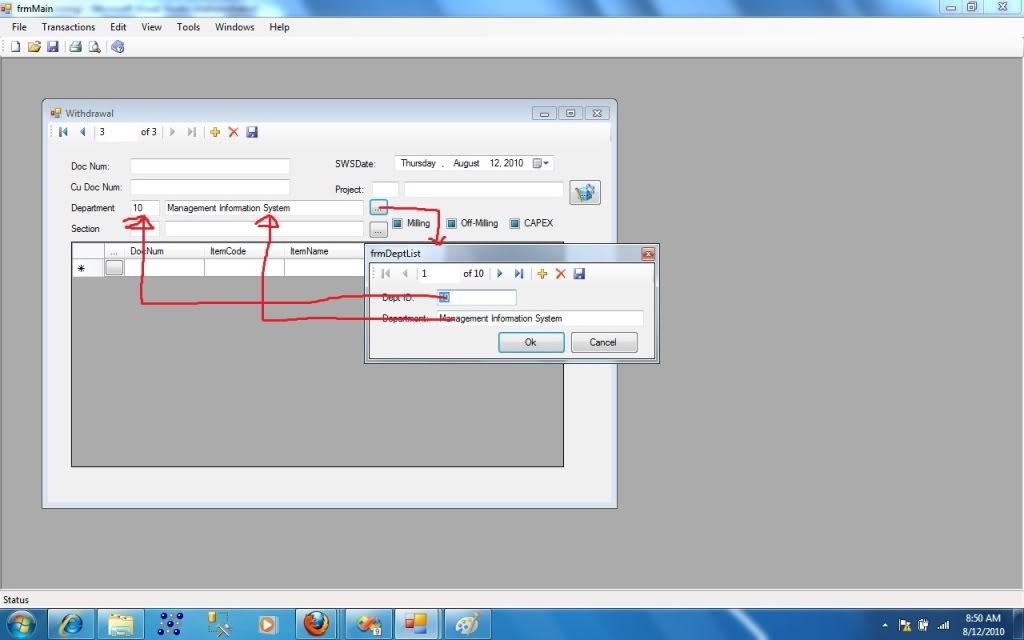The height and width of the screenshot is (640, 1024).
Task: Advance to the next record with the forward arrow
Action: (172, 131)
